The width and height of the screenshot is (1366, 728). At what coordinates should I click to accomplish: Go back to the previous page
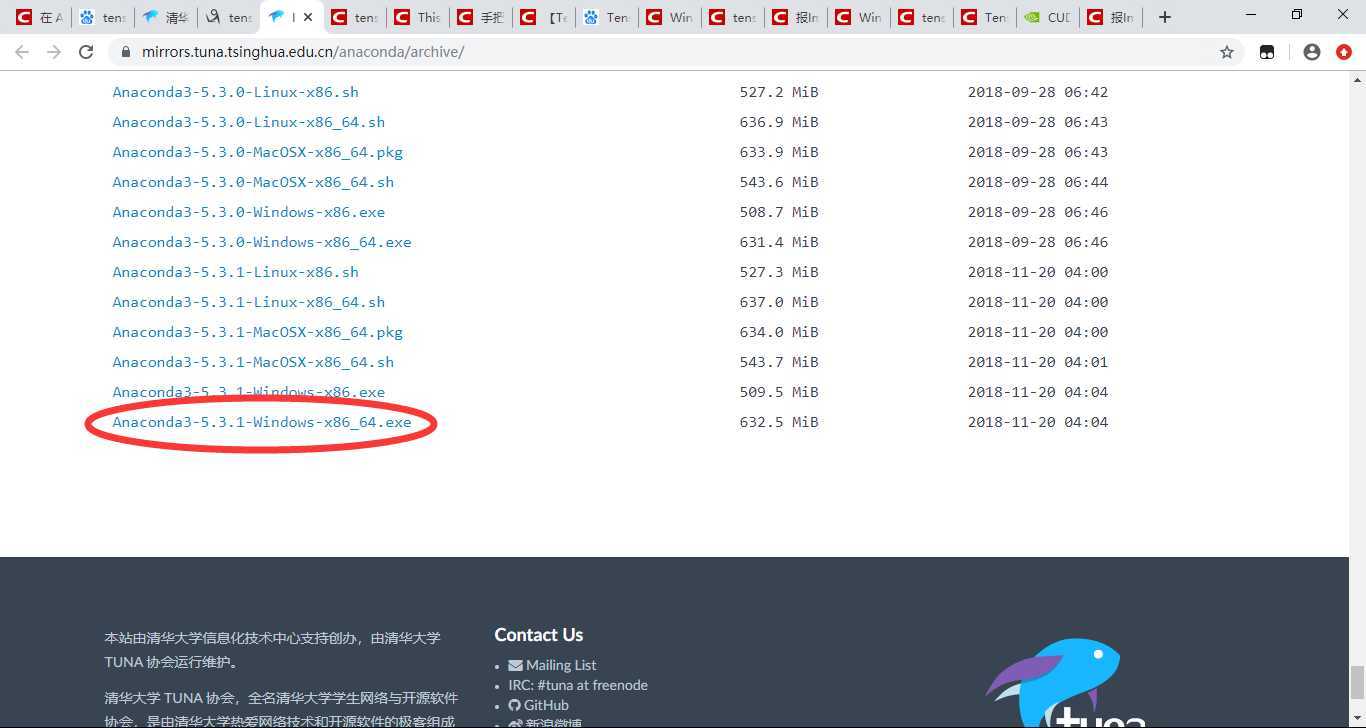coord(22,52)
